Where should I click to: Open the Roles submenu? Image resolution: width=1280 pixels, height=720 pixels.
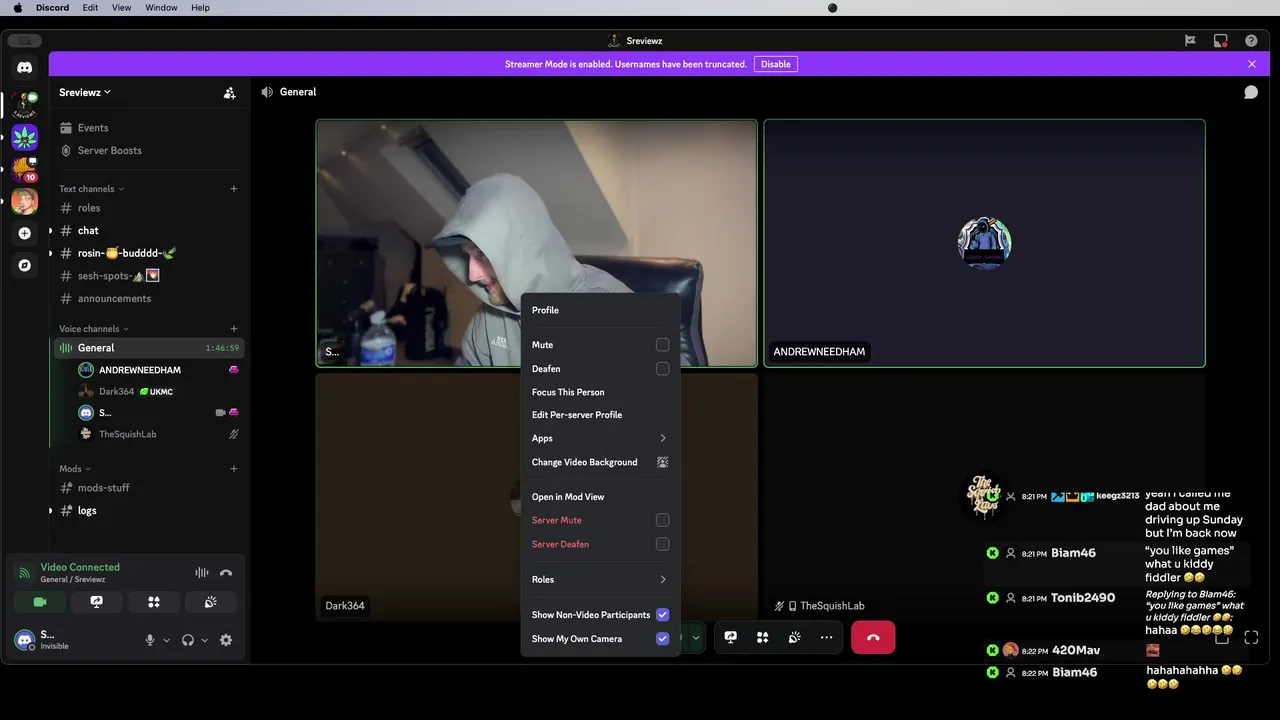click(x=600, y=580)
